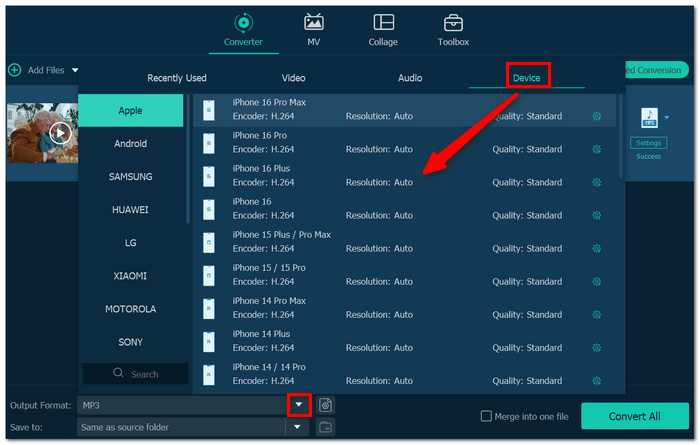The image size is (700, 445).
Task: Click iPhone 16 Pro Max phone icon
Action: [x=208, y=110]
